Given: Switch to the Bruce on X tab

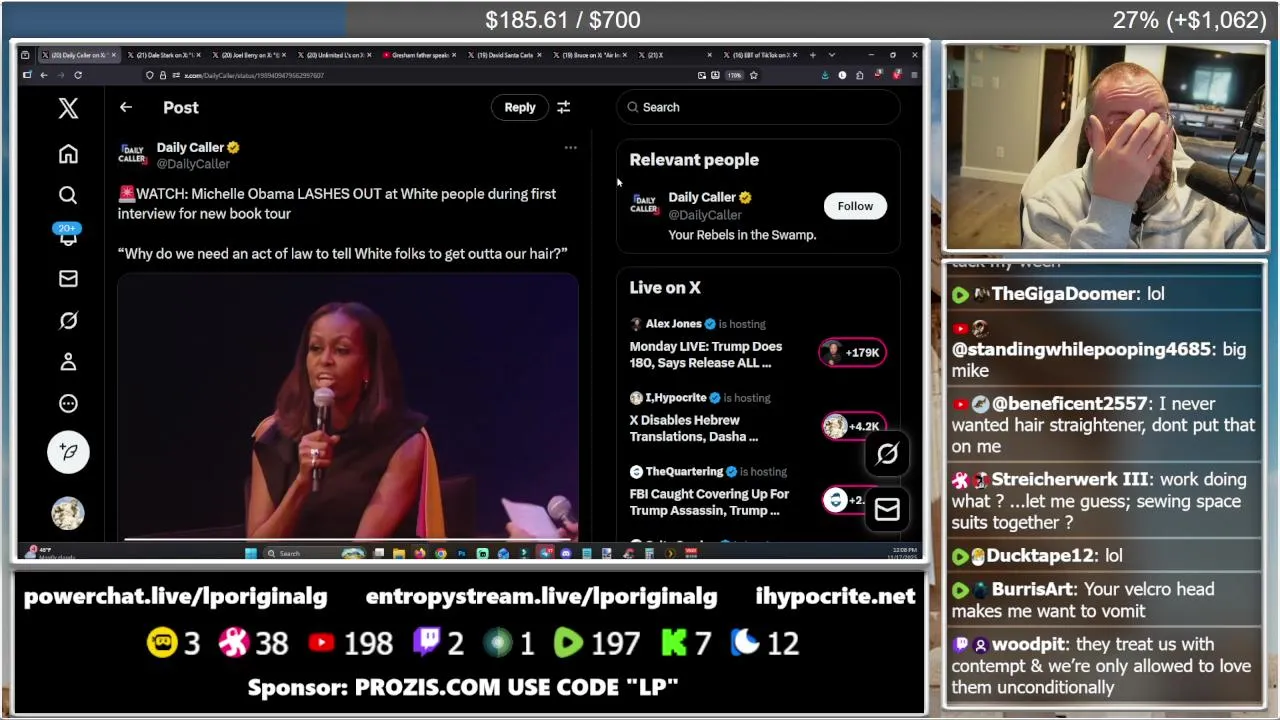Looking at the screenshot, I should (x=589, y=55).
